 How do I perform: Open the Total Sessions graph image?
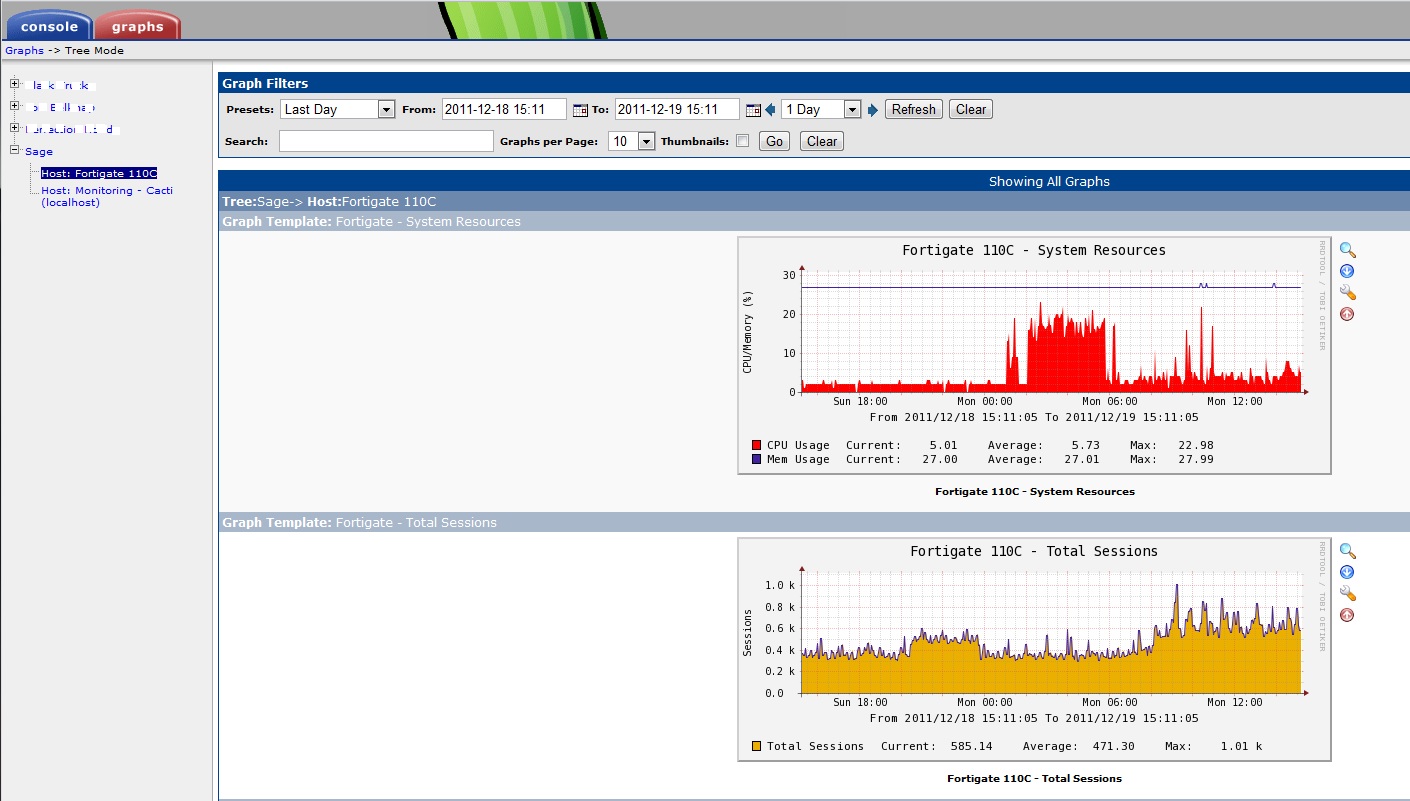(1034, 649)
